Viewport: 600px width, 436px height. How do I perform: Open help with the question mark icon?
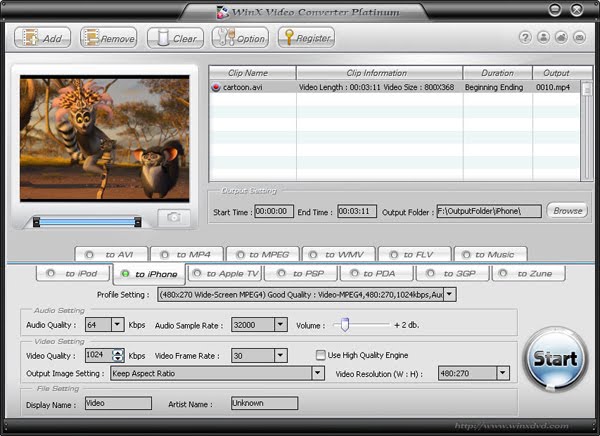tap(525, 38)
